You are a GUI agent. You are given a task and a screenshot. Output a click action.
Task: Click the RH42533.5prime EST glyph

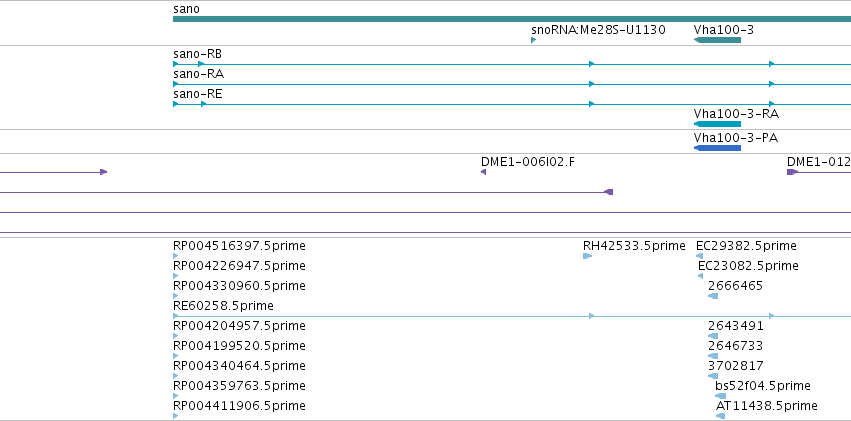[587, 256]
